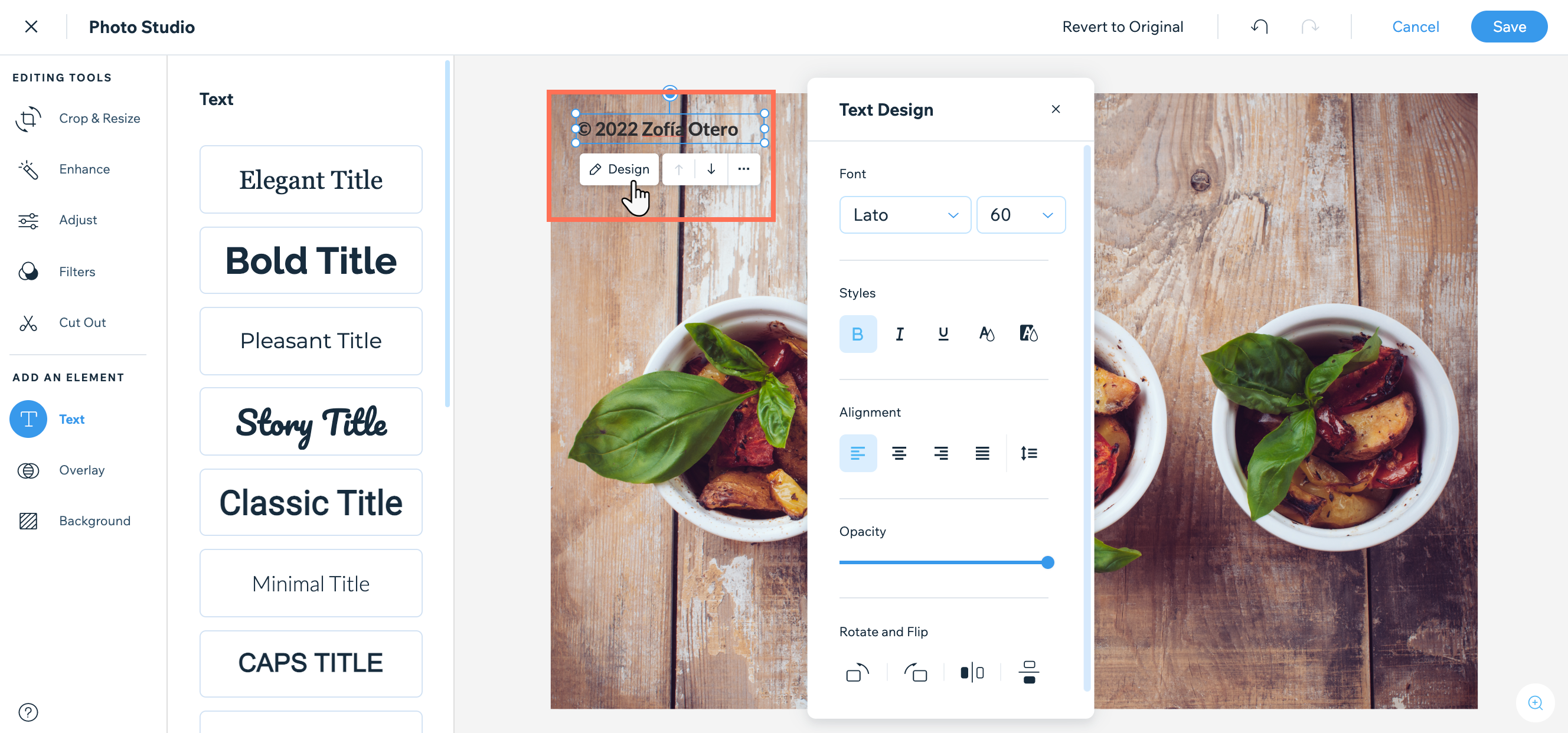Image resolution: width=1568 pixels, height=733 pixels.
Task: Open the Background element panel
Action: 94,521
